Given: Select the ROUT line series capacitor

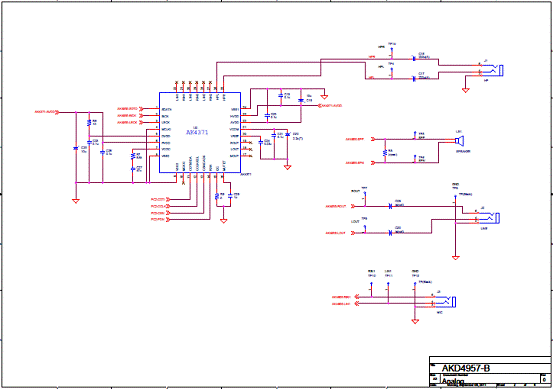Looking at the screenshot, I should tap(390, 206).
